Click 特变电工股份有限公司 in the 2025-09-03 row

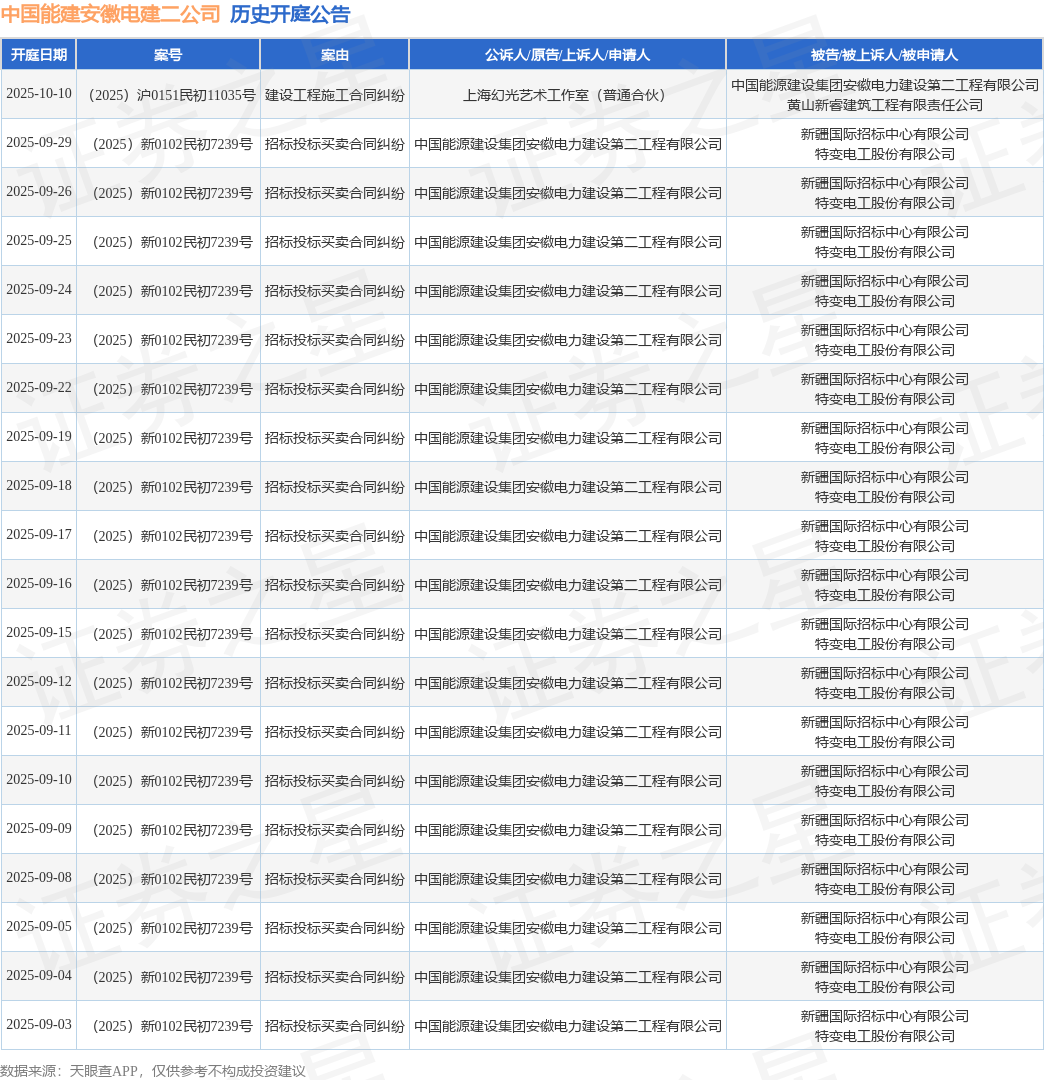[x=884, y=1035]
